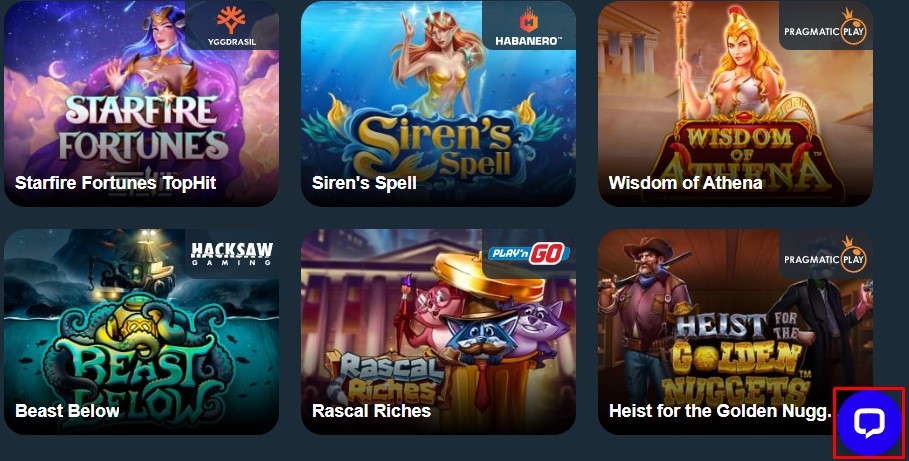Click the Habanero provider logo badge
The image size is (909, 461).
click(x=529, y=26)
